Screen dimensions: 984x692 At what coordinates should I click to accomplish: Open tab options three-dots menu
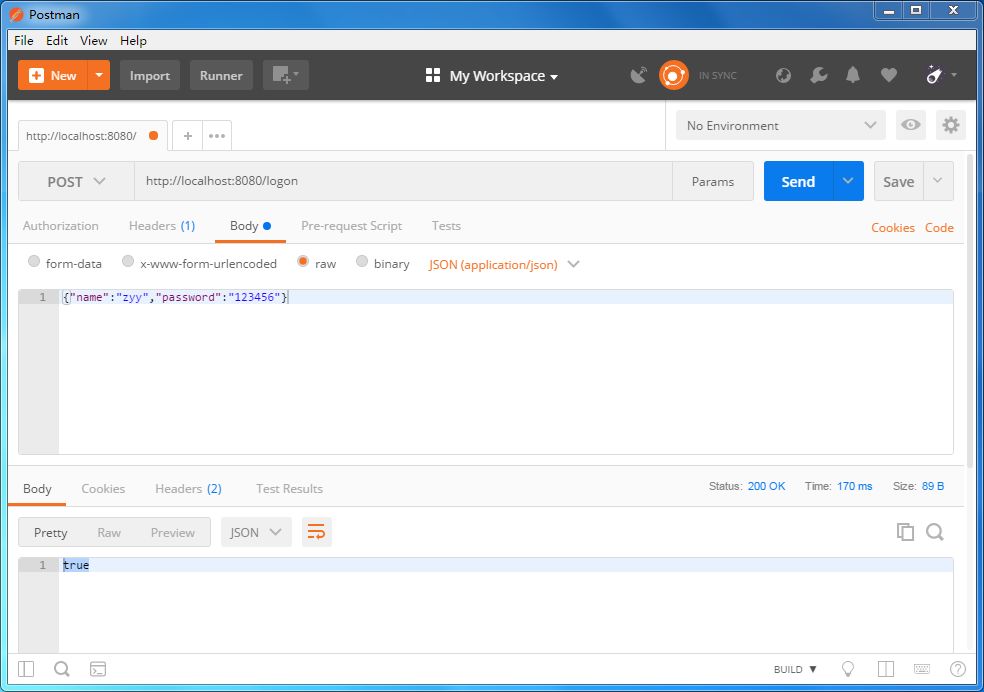point(217,136)
